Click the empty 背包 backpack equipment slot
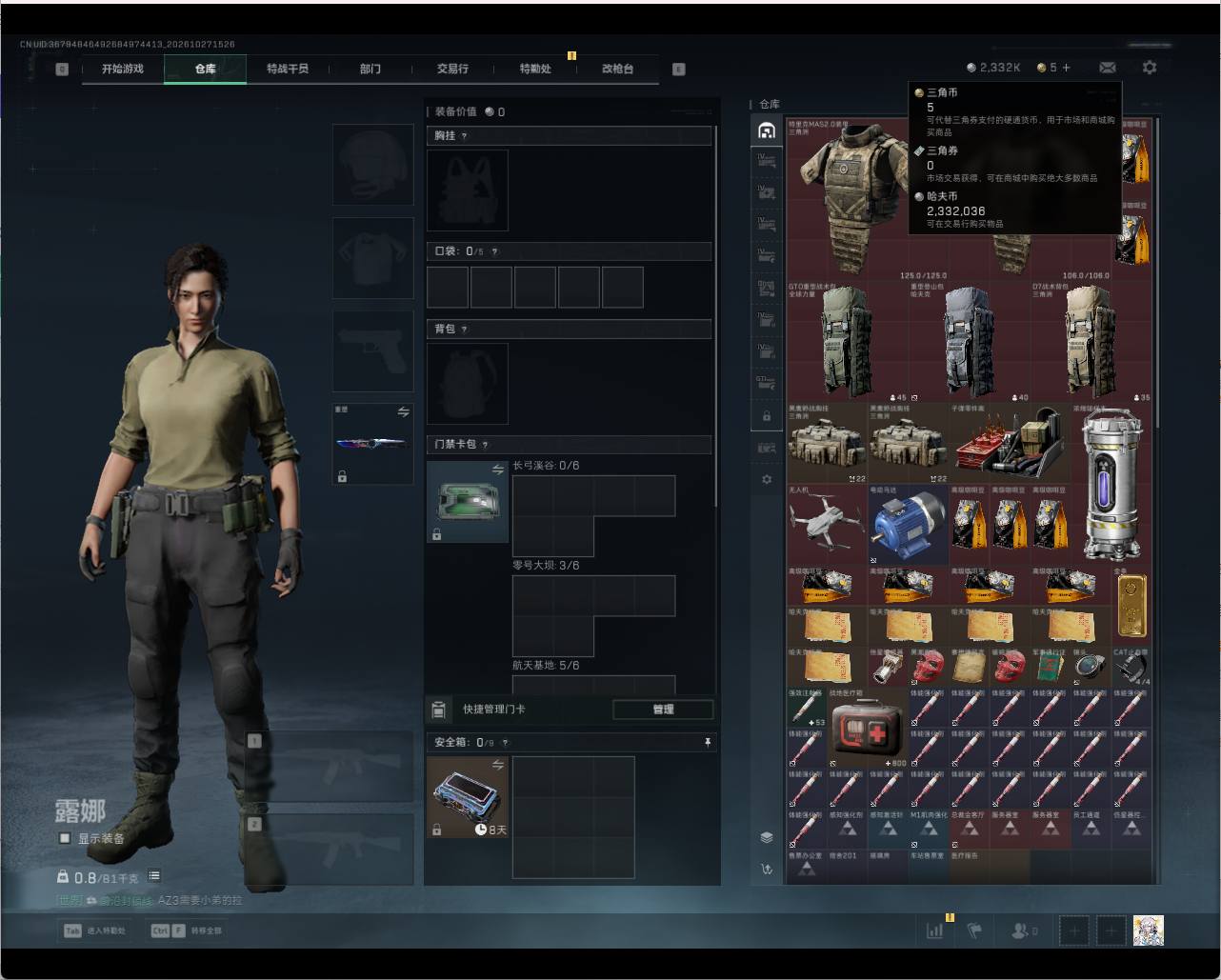This screenshot has width=1221, height=980. [468, 384]
